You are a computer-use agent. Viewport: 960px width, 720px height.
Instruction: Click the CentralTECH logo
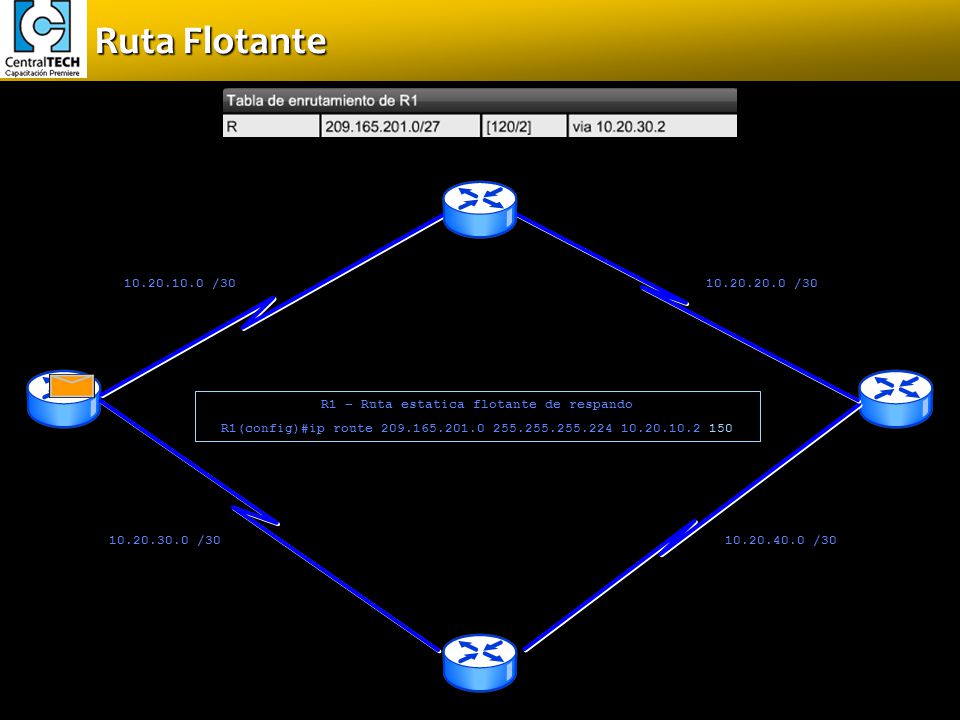43,39
